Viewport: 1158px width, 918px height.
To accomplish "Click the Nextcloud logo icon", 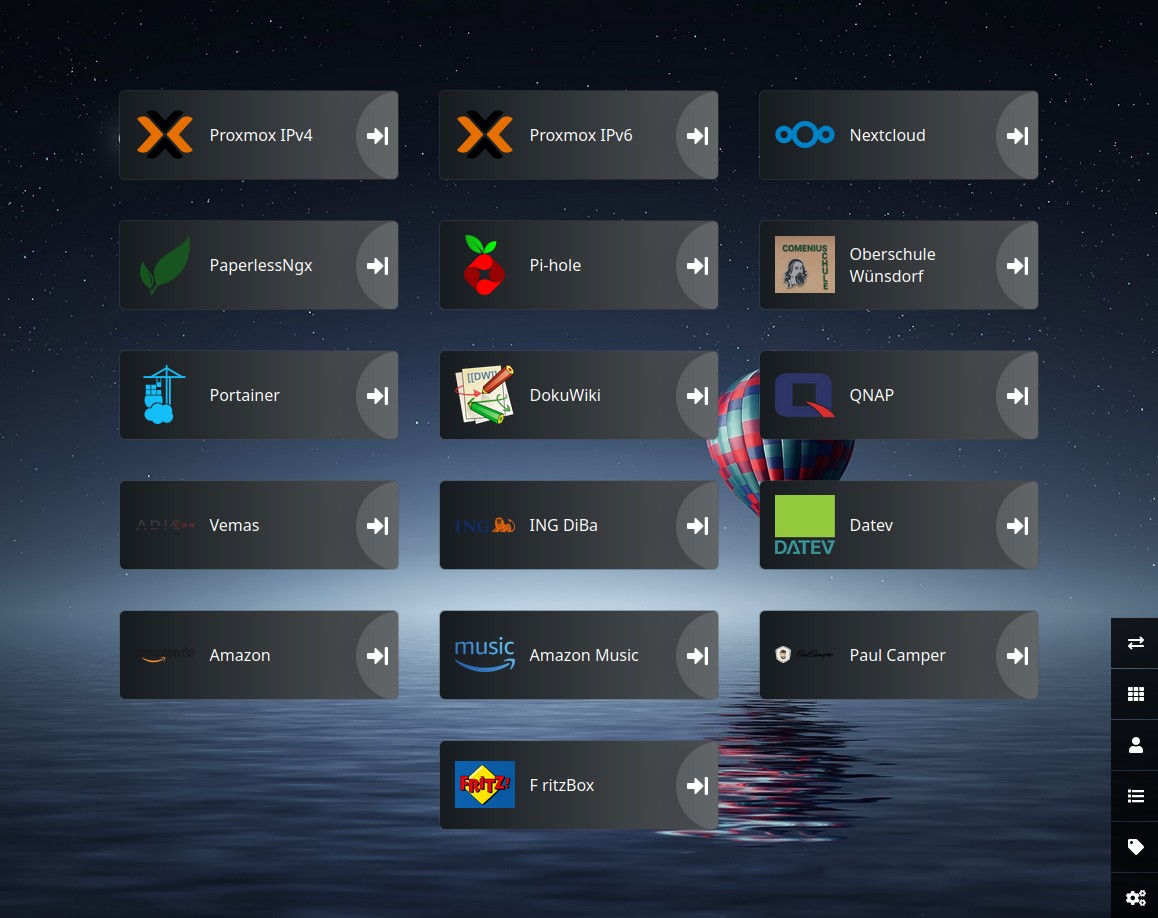I will [x=804, y=135].
